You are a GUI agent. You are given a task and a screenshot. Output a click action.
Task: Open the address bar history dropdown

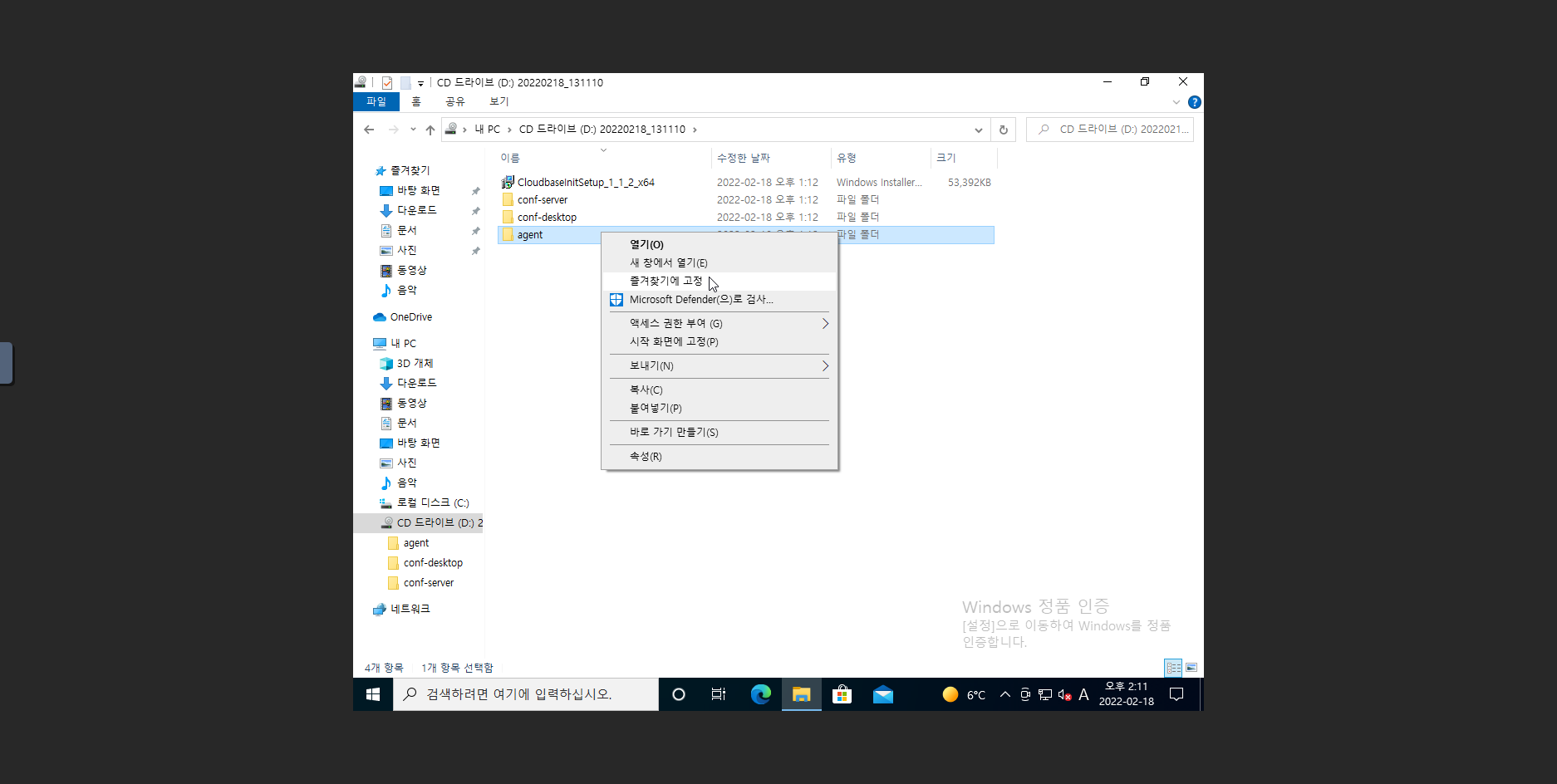point(978,130)
